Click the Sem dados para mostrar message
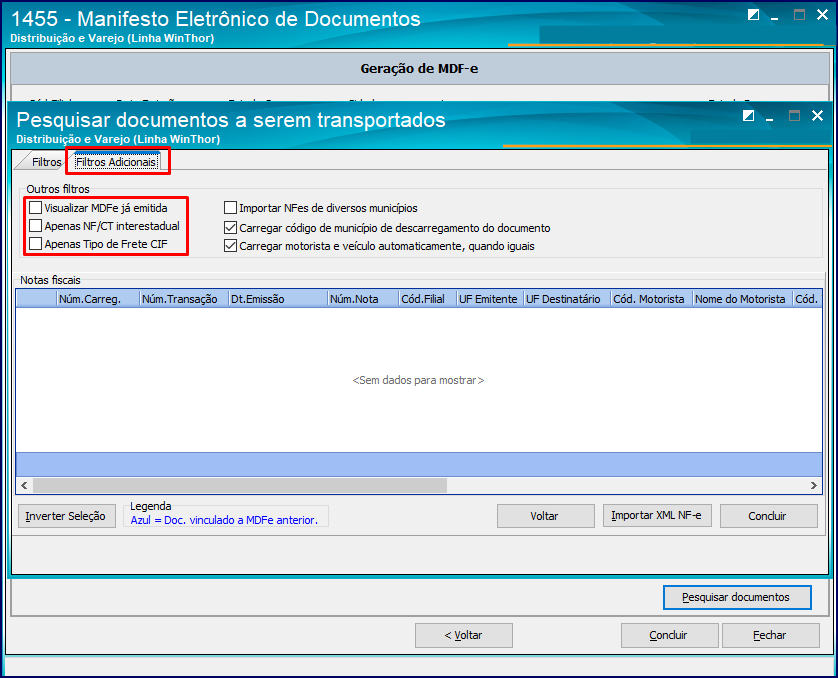 click(418, 380)
